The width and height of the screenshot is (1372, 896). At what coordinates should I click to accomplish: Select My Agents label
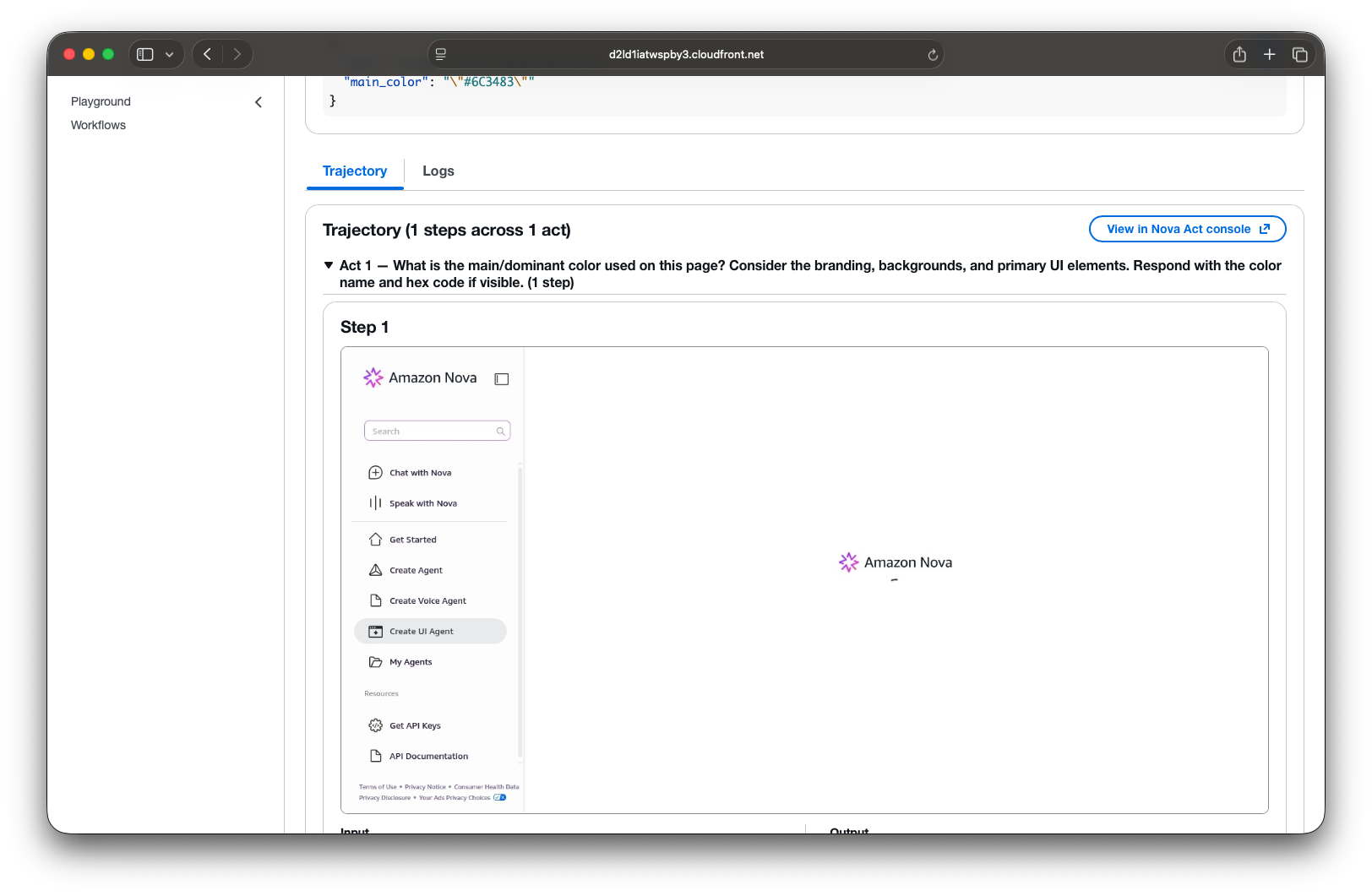click(x=411, y=662)
